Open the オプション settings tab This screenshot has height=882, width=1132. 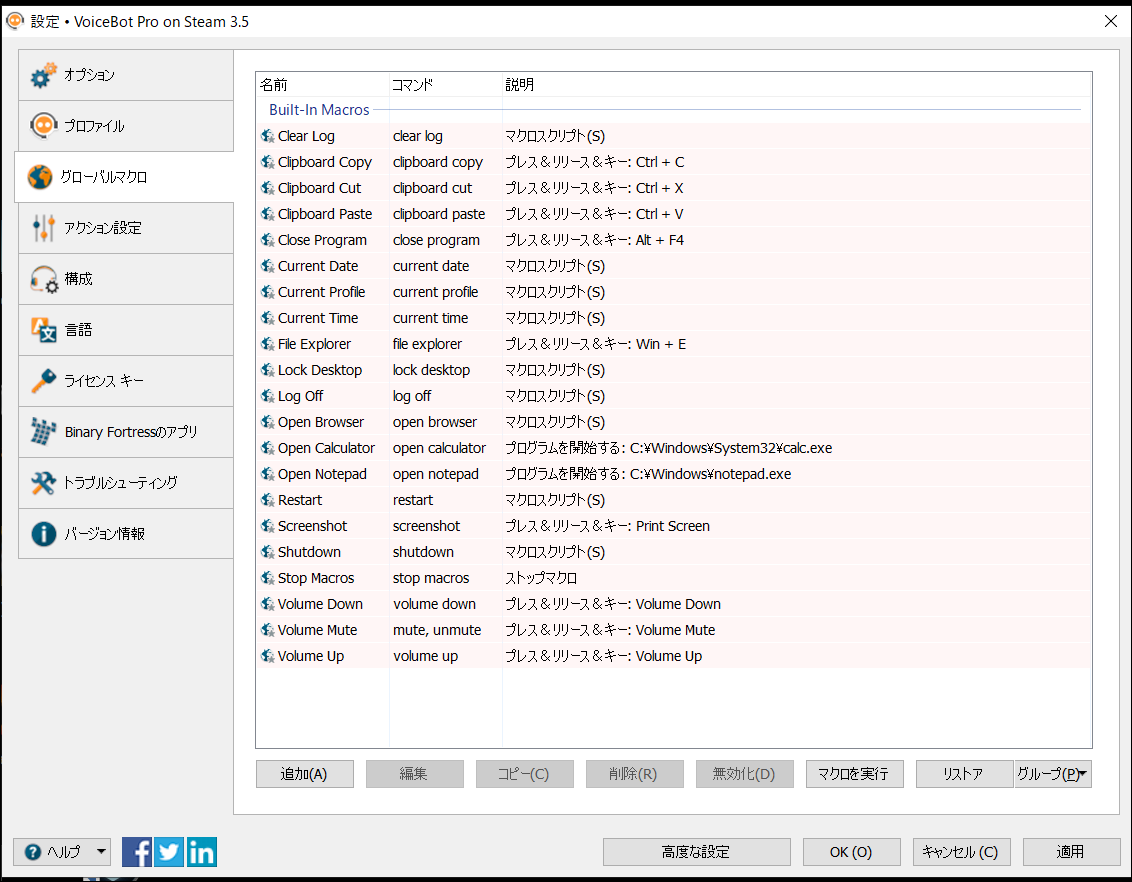click(126, 75)
